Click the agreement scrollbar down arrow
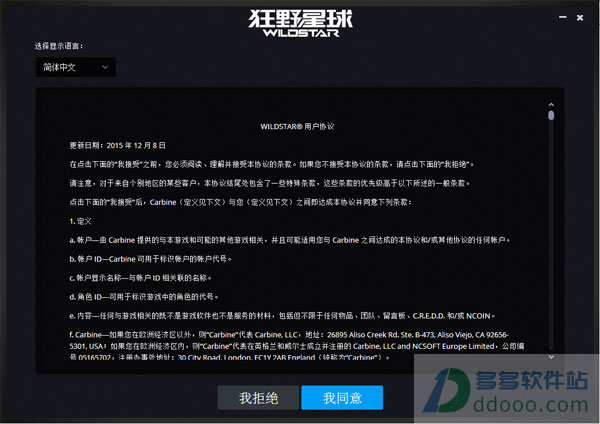Image resolution: width=600 pixels, height=424 pixels. coord(551,357)
